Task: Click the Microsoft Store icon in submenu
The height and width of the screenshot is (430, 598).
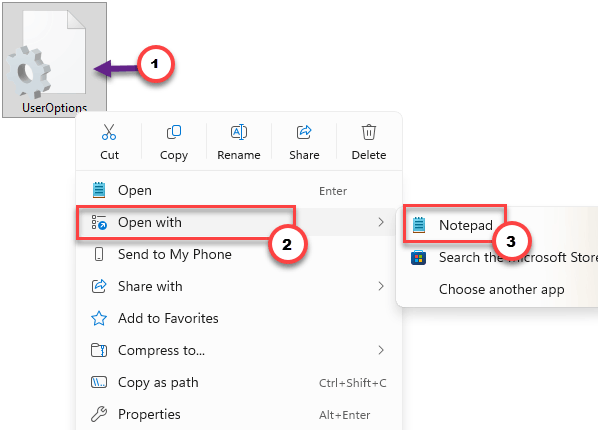Action: 418,258
